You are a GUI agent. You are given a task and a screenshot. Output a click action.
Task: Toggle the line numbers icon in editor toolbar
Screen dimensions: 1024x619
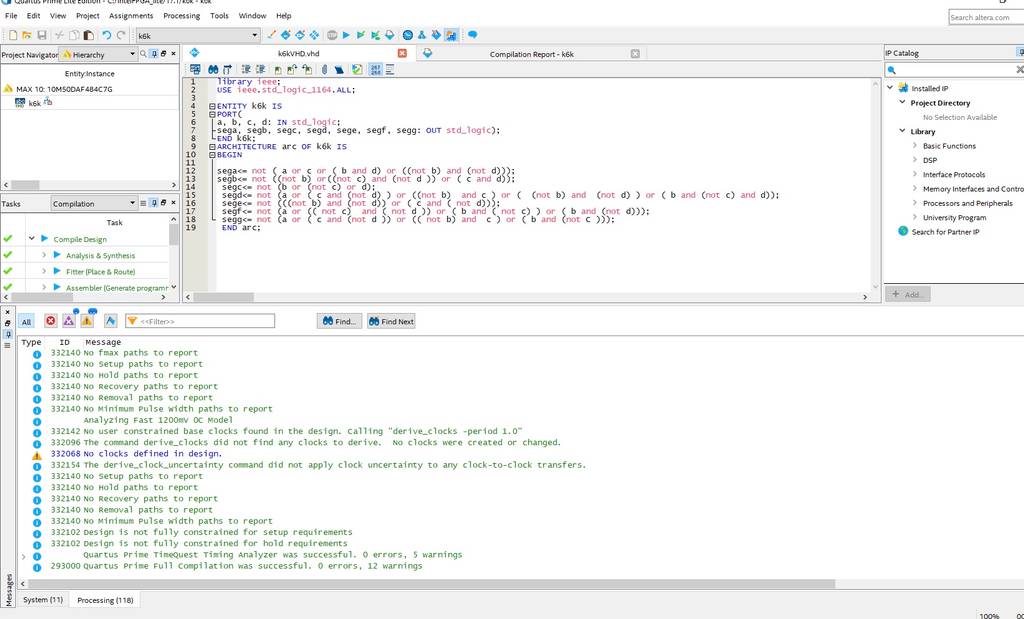pos(376,69)
